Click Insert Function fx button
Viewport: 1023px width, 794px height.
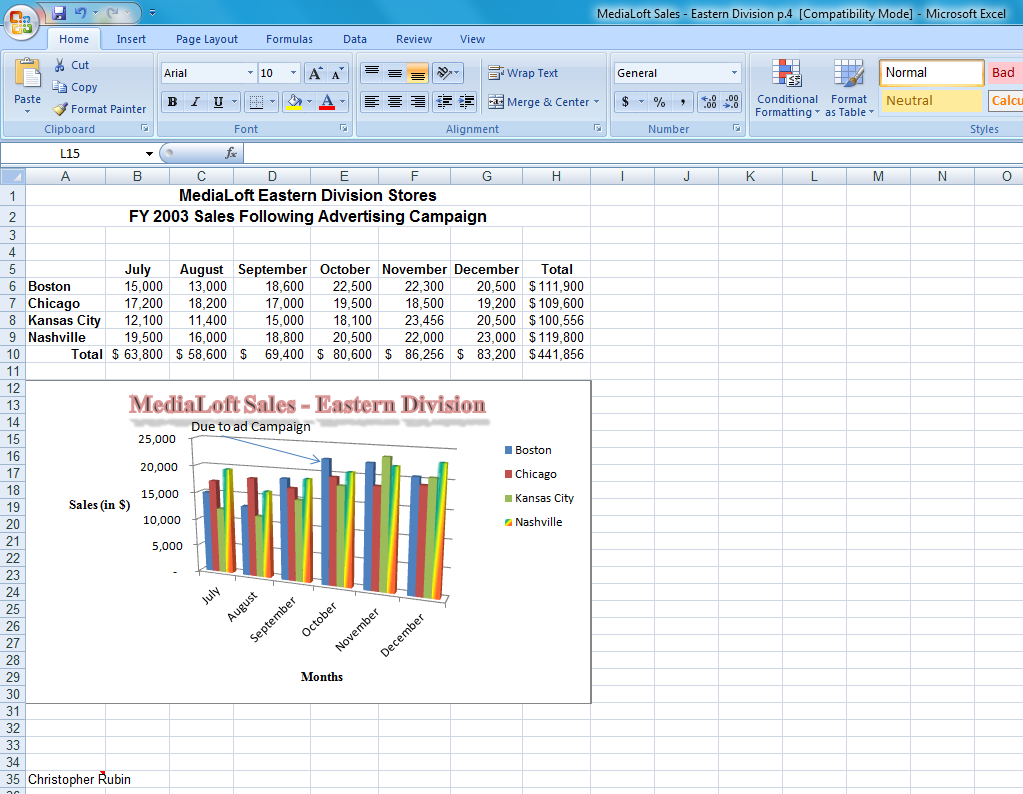[x=231, y=153]
